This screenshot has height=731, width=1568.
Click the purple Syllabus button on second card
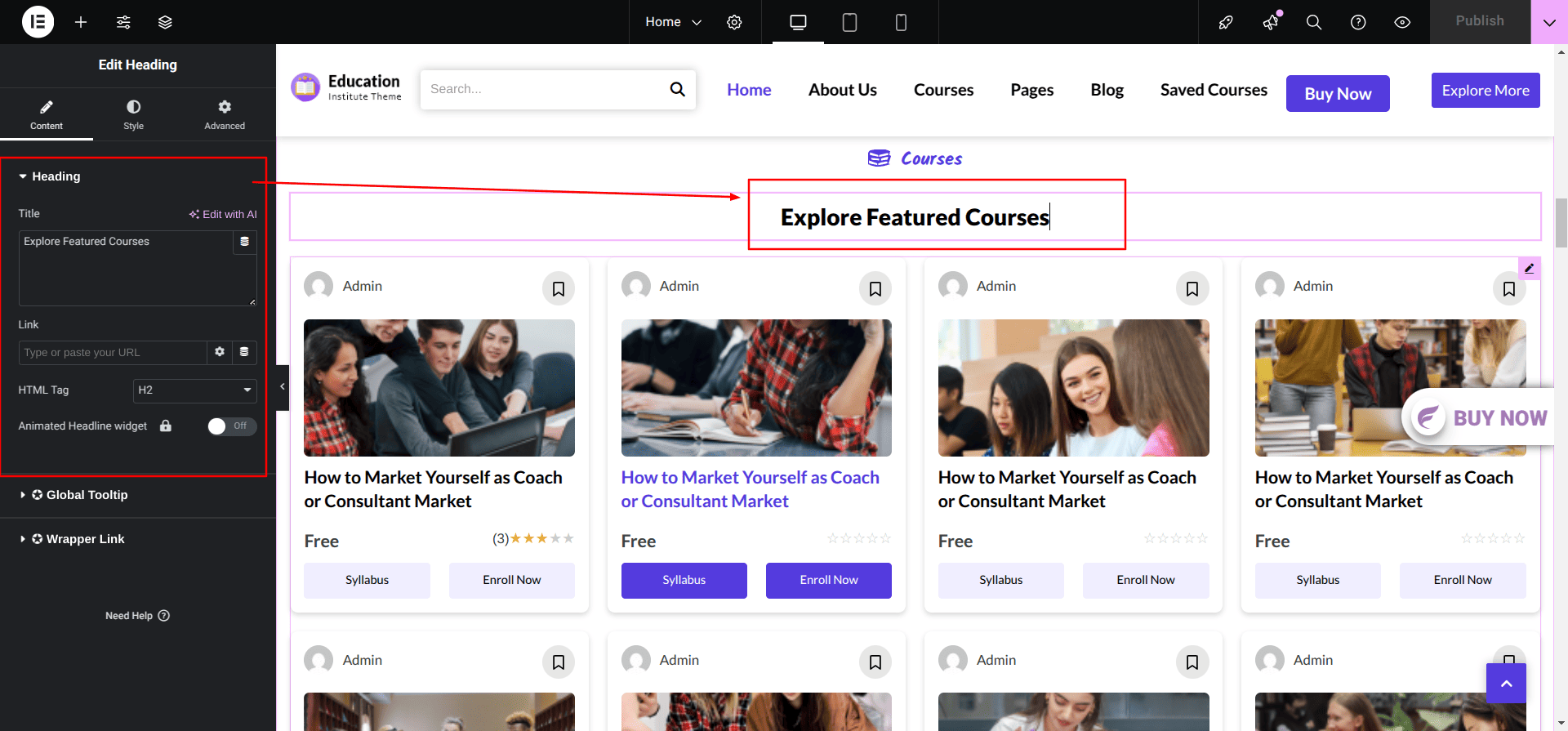point(684,580)
